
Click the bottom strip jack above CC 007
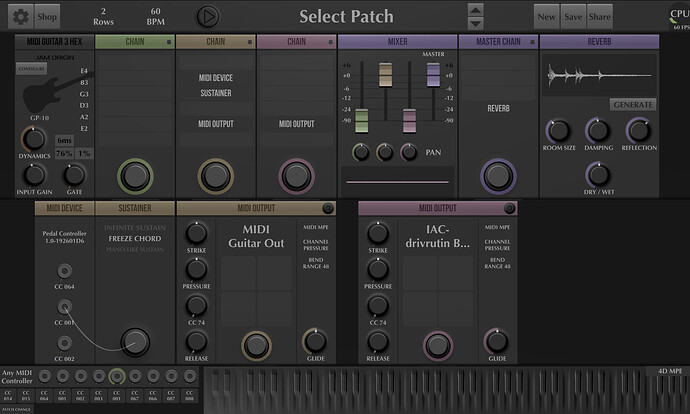pos(171,376)
